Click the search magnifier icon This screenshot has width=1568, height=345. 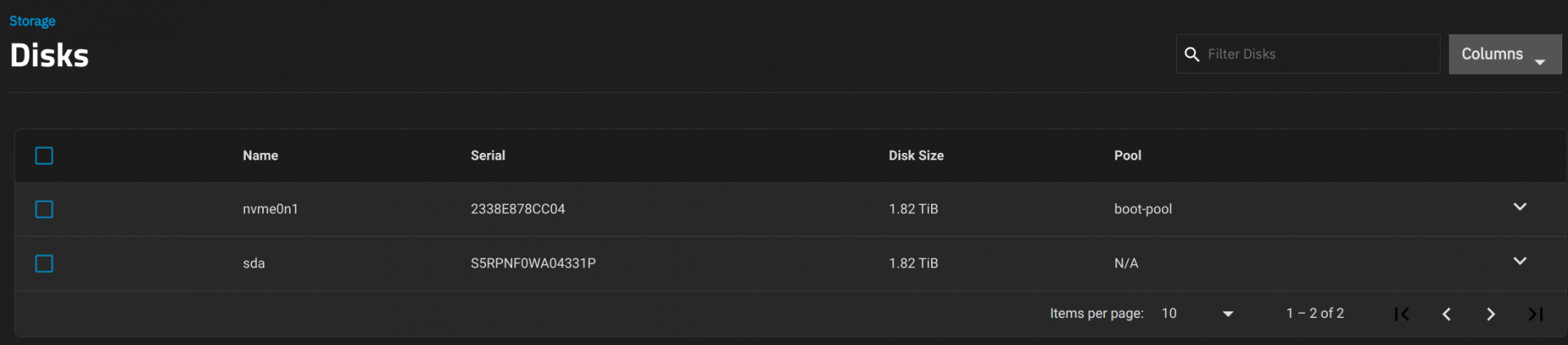pos(1192,55)
